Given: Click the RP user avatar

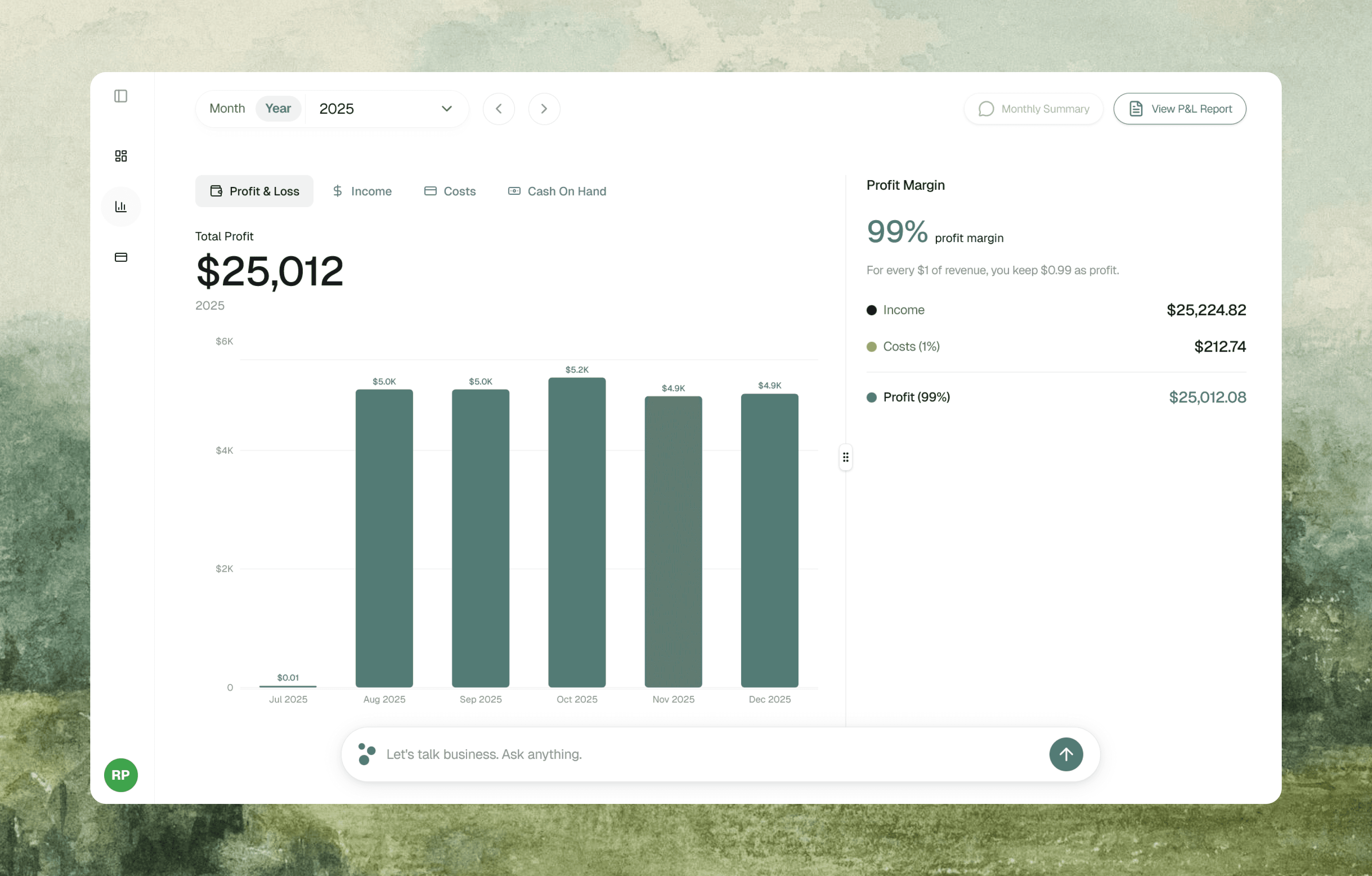Looking at the screenshot, I should point(121,775).
